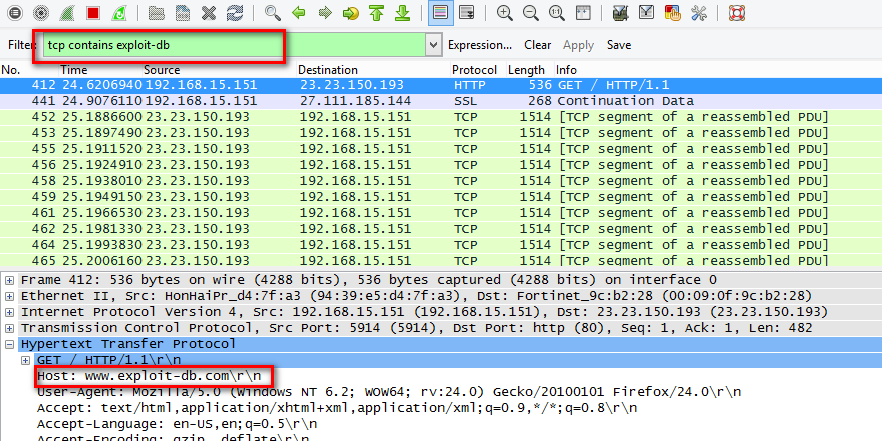The width and height of the screenshot is (882, 441).
Task: Select packet 461 TCP segment row
Action: (441, 213)
